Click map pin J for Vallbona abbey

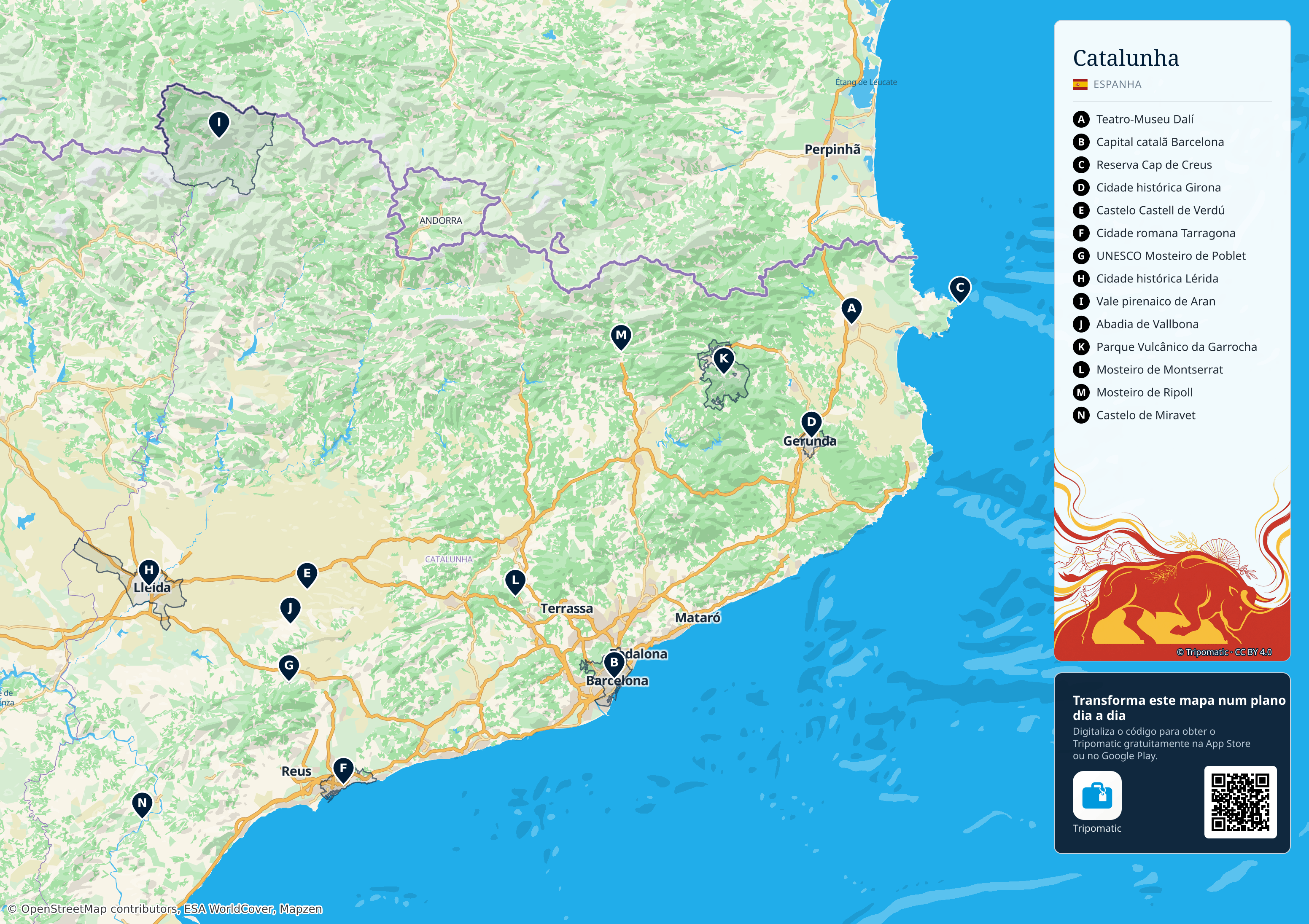290,610
